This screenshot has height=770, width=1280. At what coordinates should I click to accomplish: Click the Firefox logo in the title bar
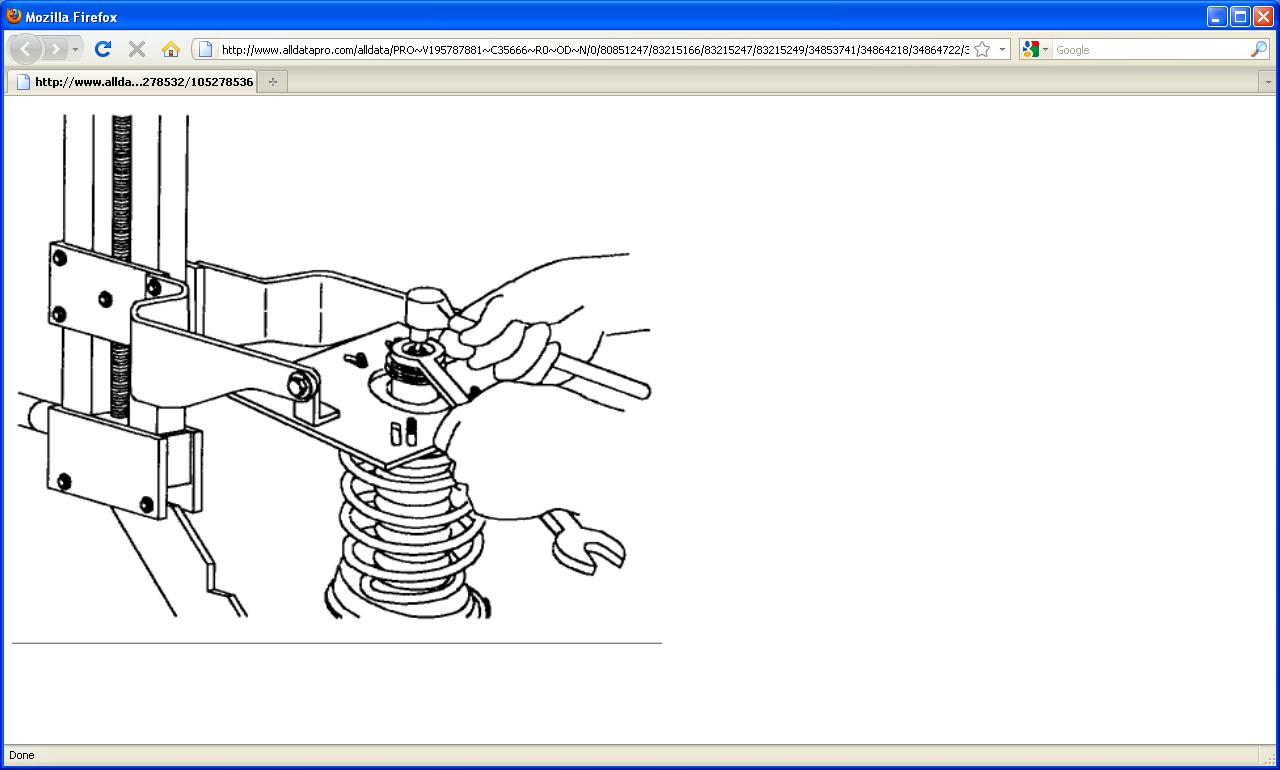click(x=14, y=16)
